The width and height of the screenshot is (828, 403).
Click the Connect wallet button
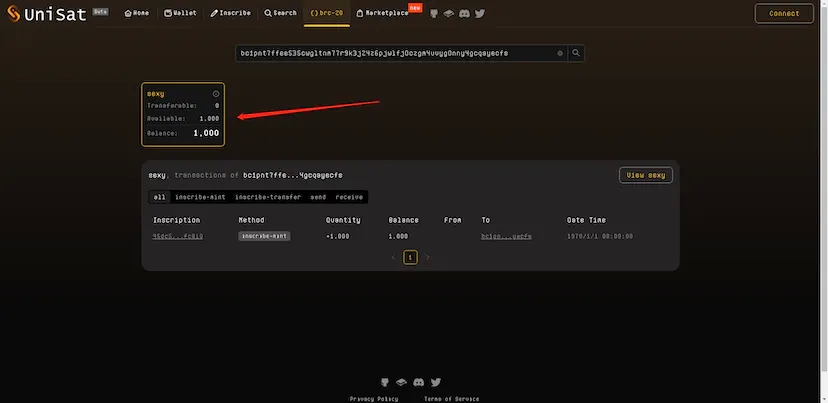pos(784,14)
